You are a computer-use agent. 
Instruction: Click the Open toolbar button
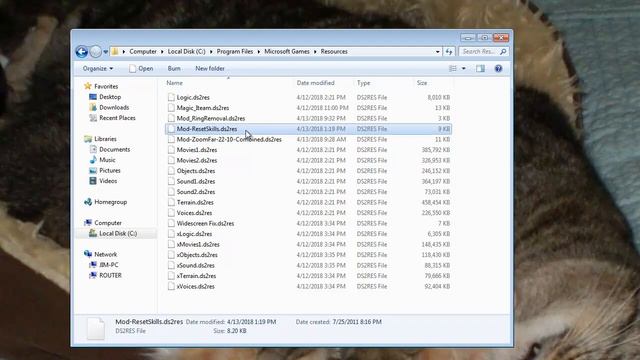141,69
